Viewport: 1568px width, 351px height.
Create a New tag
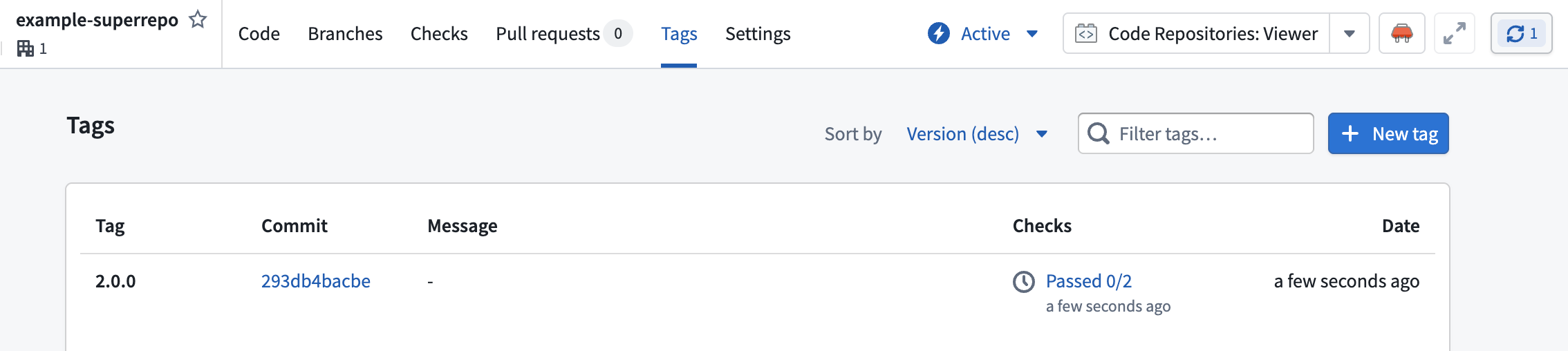coord(1388,133)
